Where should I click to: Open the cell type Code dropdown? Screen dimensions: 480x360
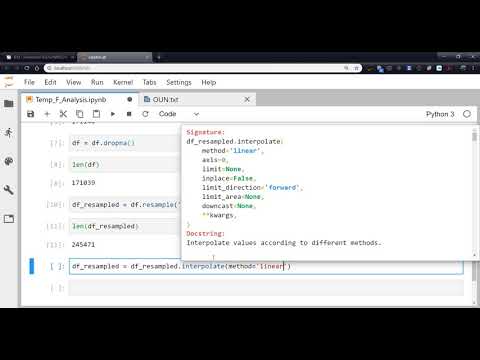click(x=179, y=114)
